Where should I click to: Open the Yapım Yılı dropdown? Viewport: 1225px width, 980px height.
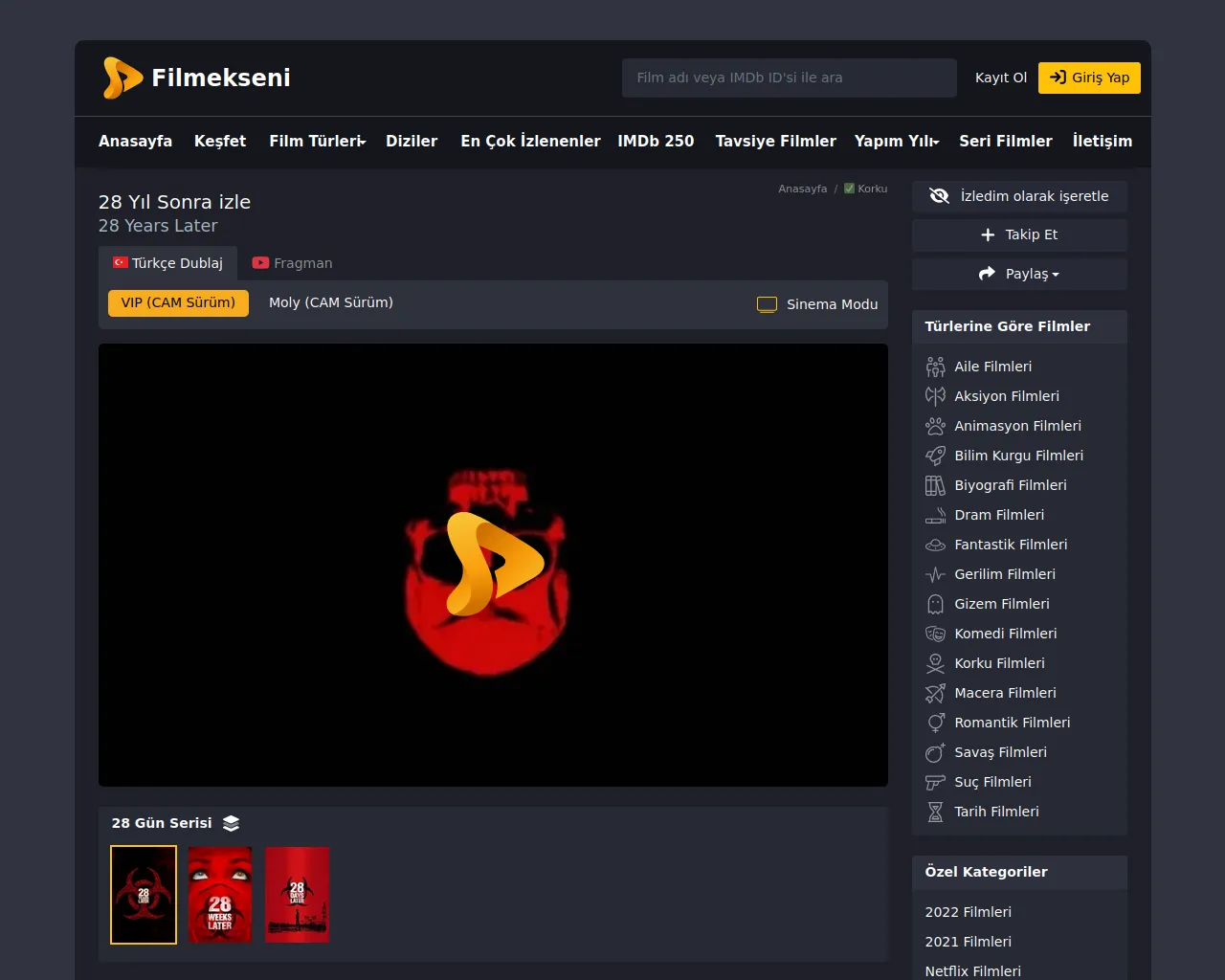click(x=896, y=141)
